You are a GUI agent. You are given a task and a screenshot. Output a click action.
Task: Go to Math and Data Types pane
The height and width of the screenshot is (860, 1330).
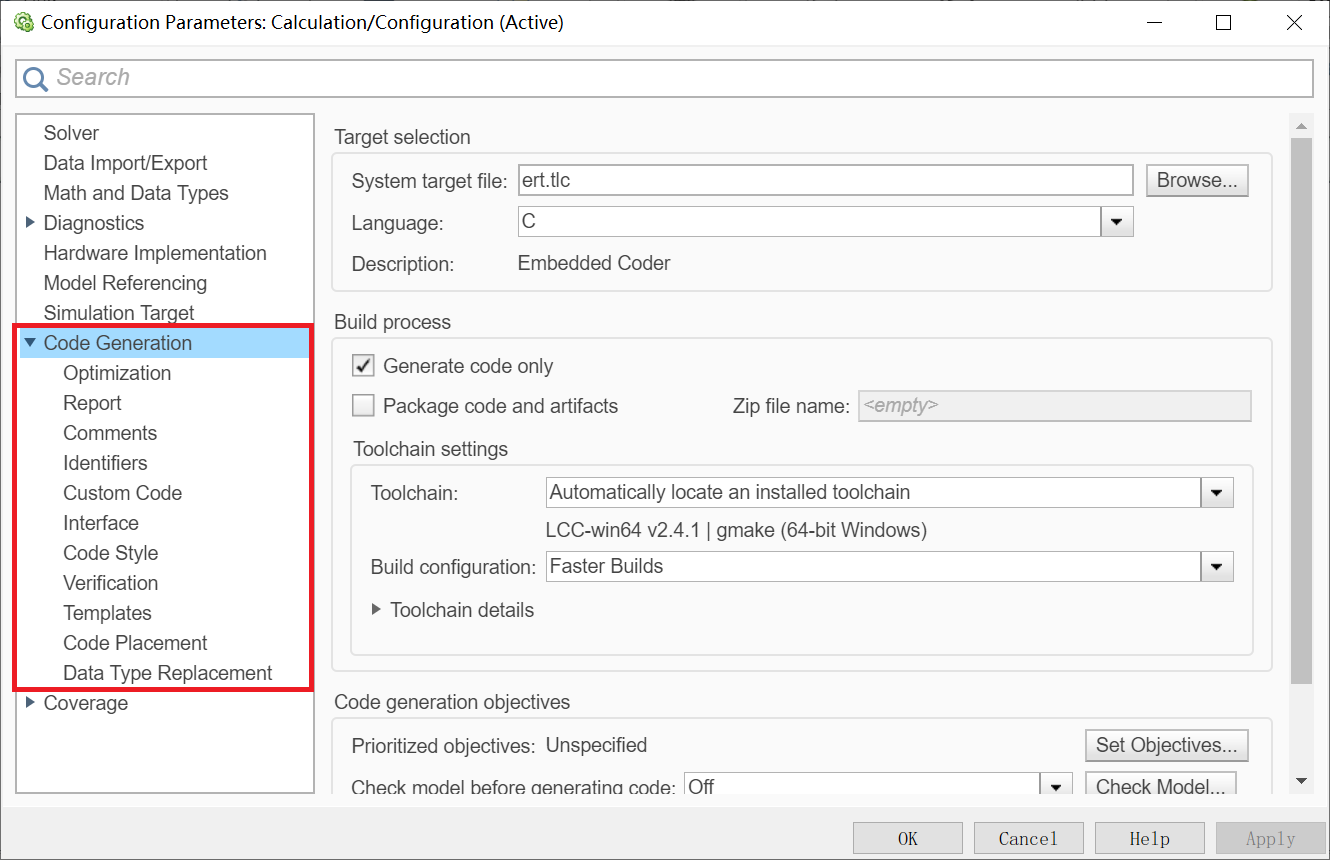[x=136, y=193]
